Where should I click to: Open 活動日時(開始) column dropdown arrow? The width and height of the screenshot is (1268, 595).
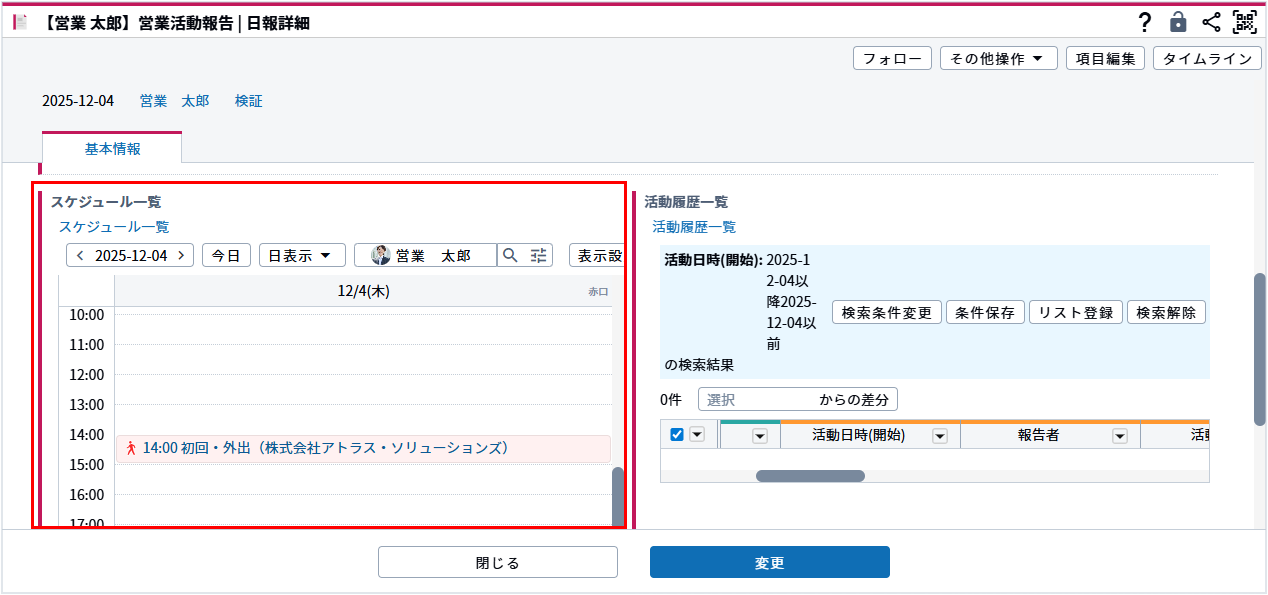(x=940, y=436)
